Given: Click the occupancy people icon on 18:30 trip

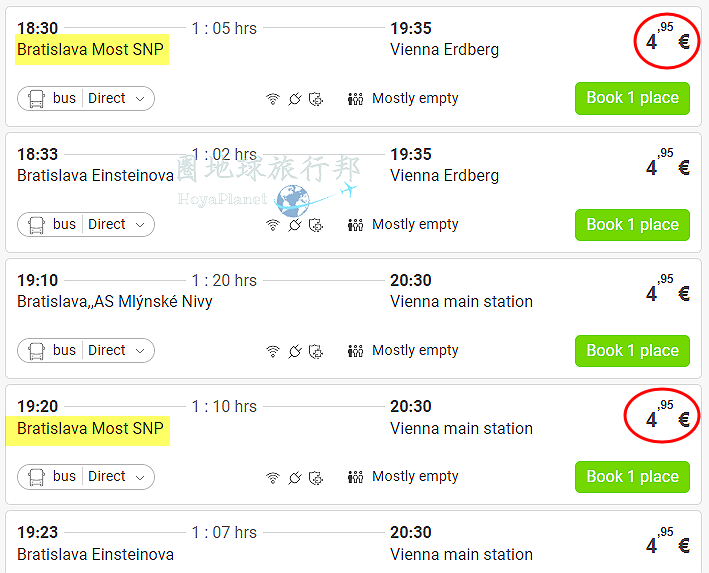Looking at the screenshot, I should [x=355, y=99].
